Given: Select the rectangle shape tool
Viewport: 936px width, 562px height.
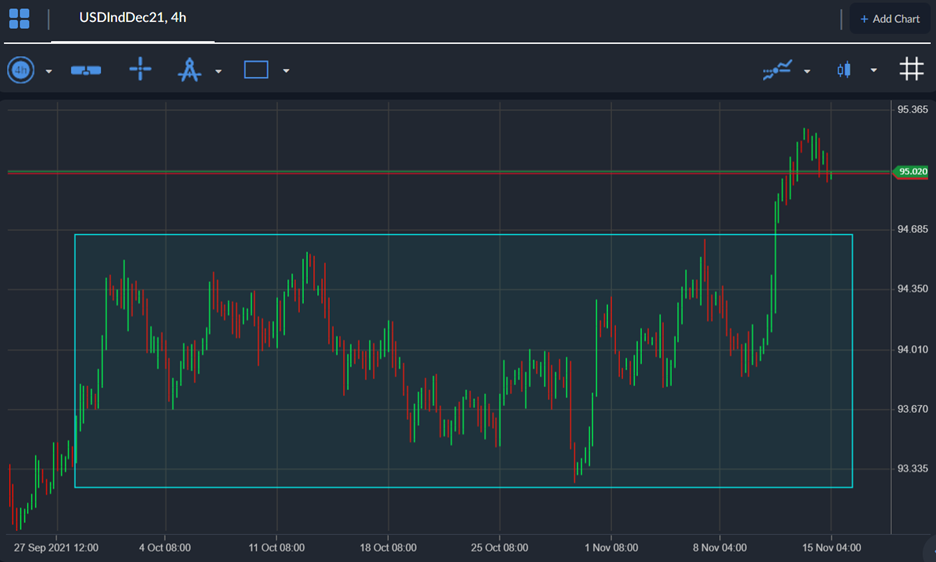Looking at the screenshot, I should [256, 70].
